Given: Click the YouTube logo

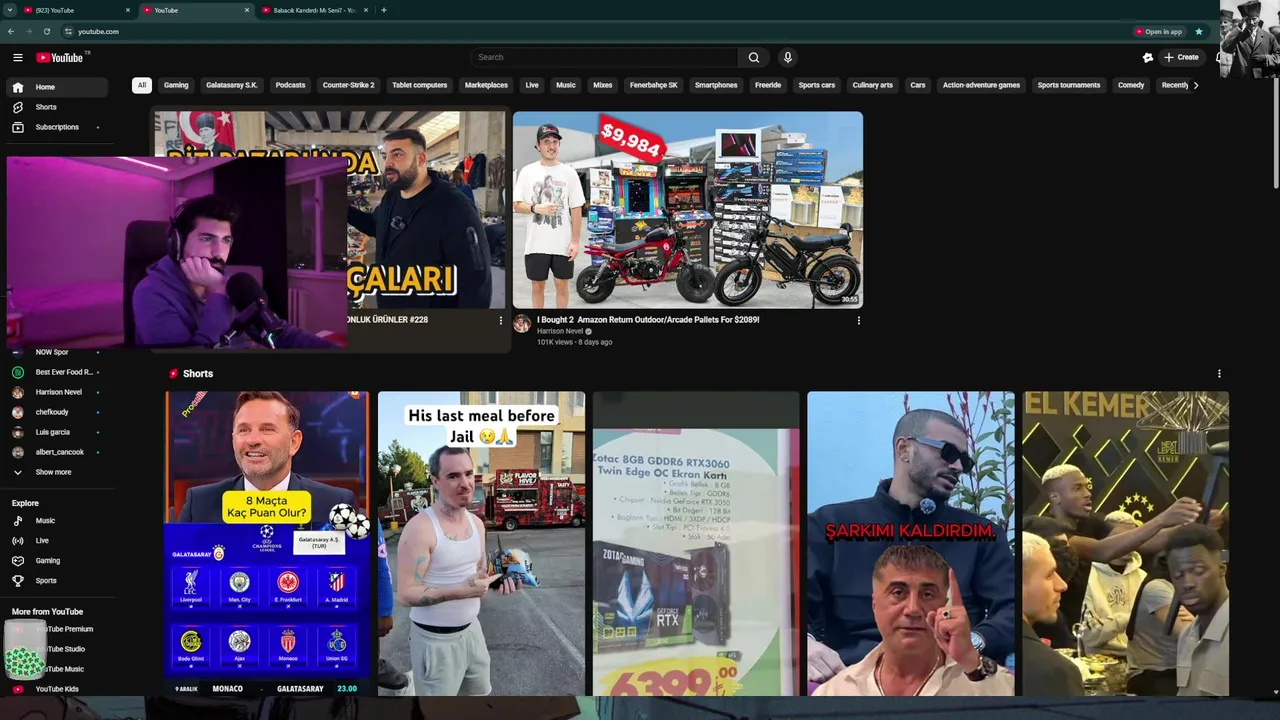Looking at the screenshot, I should tap(60, 57).
